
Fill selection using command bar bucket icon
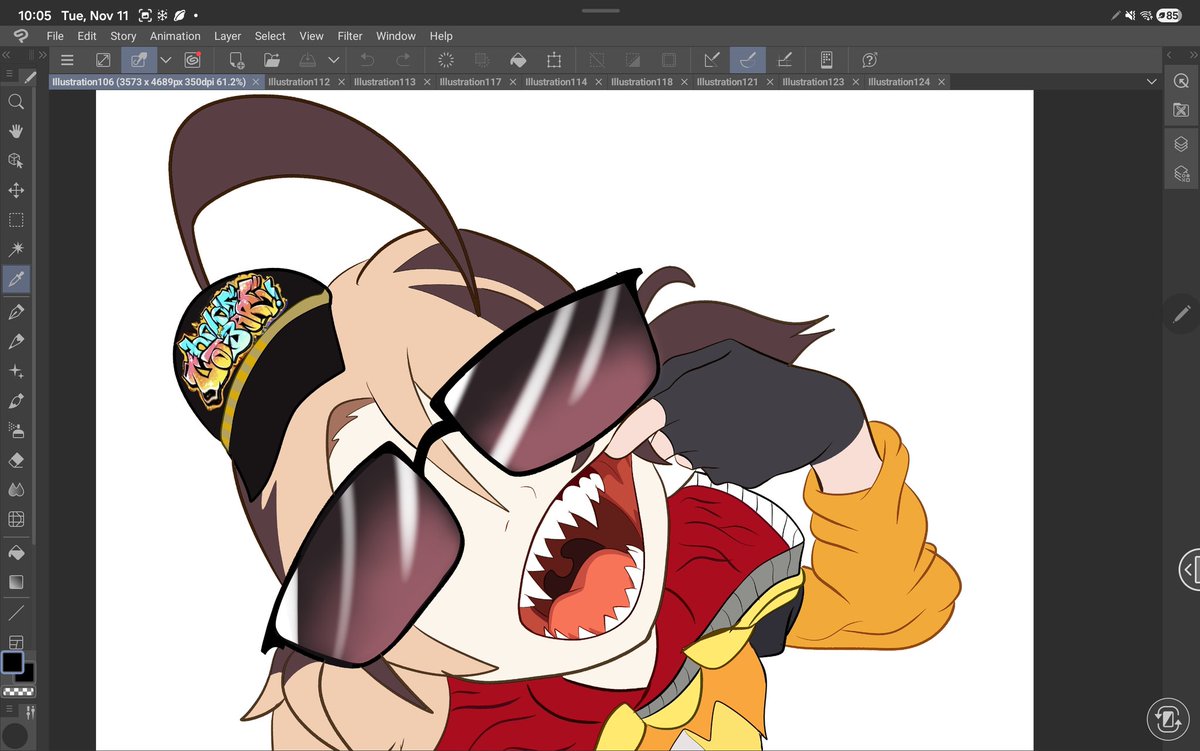[518, 60]
